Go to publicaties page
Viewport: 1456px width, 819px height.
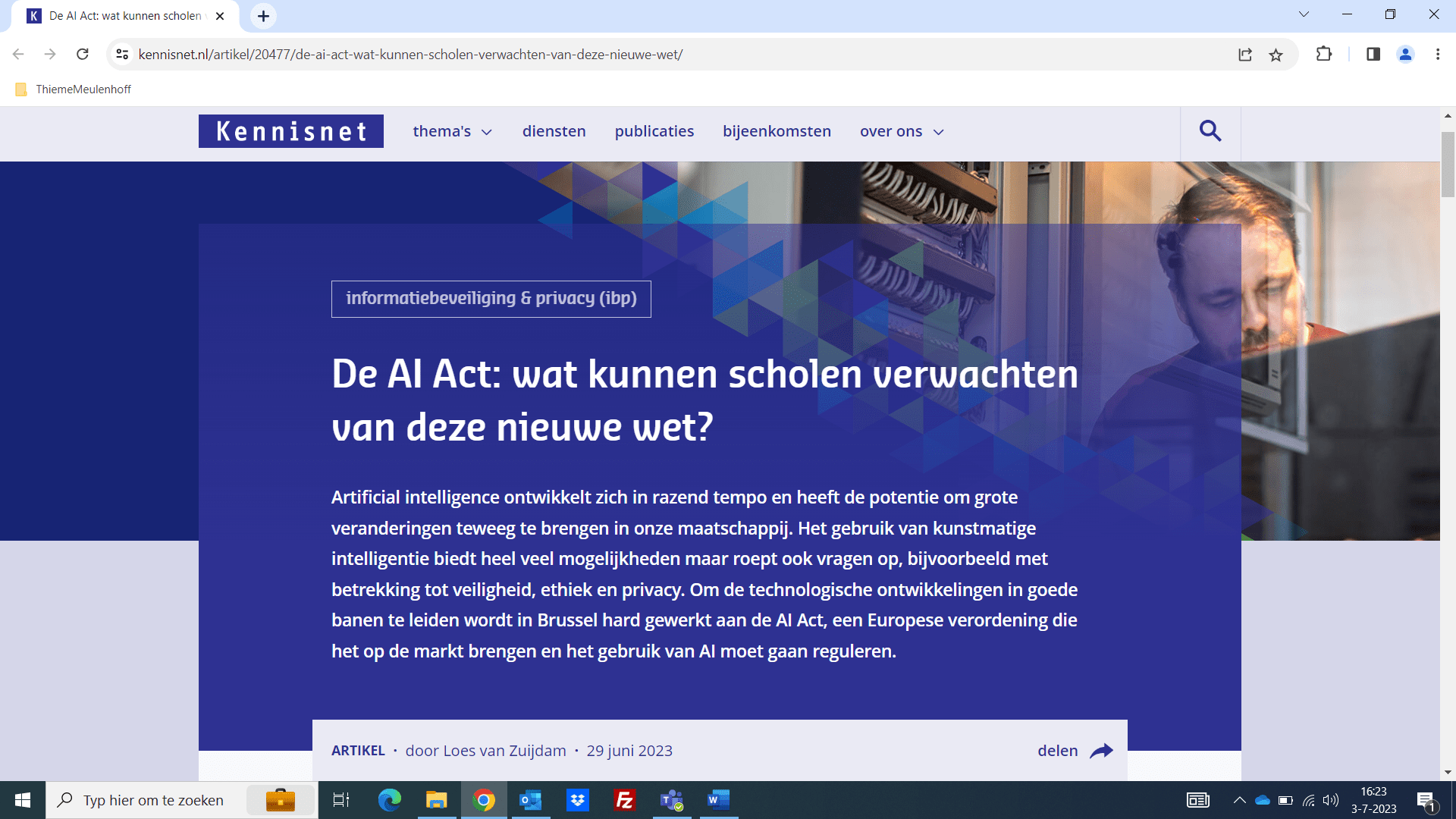coord(654,131)
